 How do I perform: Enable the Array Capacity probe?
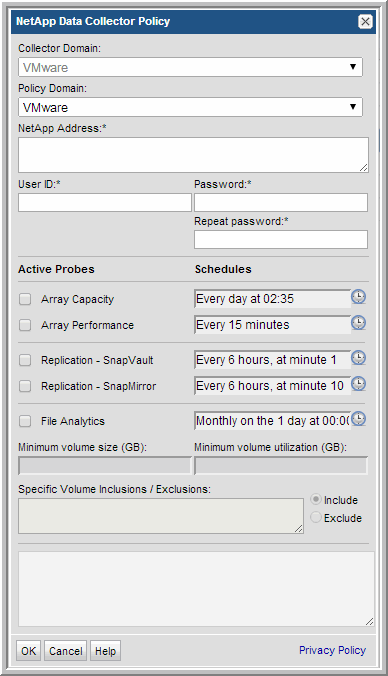[25, 299]
